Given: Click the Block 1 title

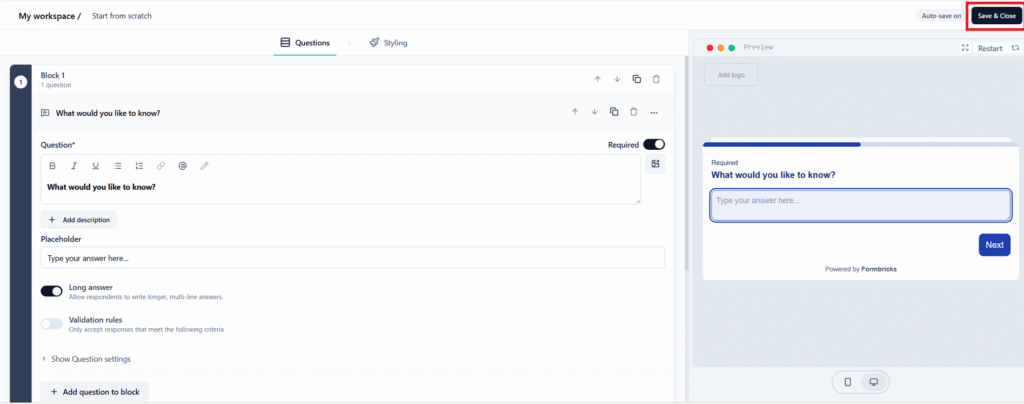Looking at the screenshot, I should point(53,75).
